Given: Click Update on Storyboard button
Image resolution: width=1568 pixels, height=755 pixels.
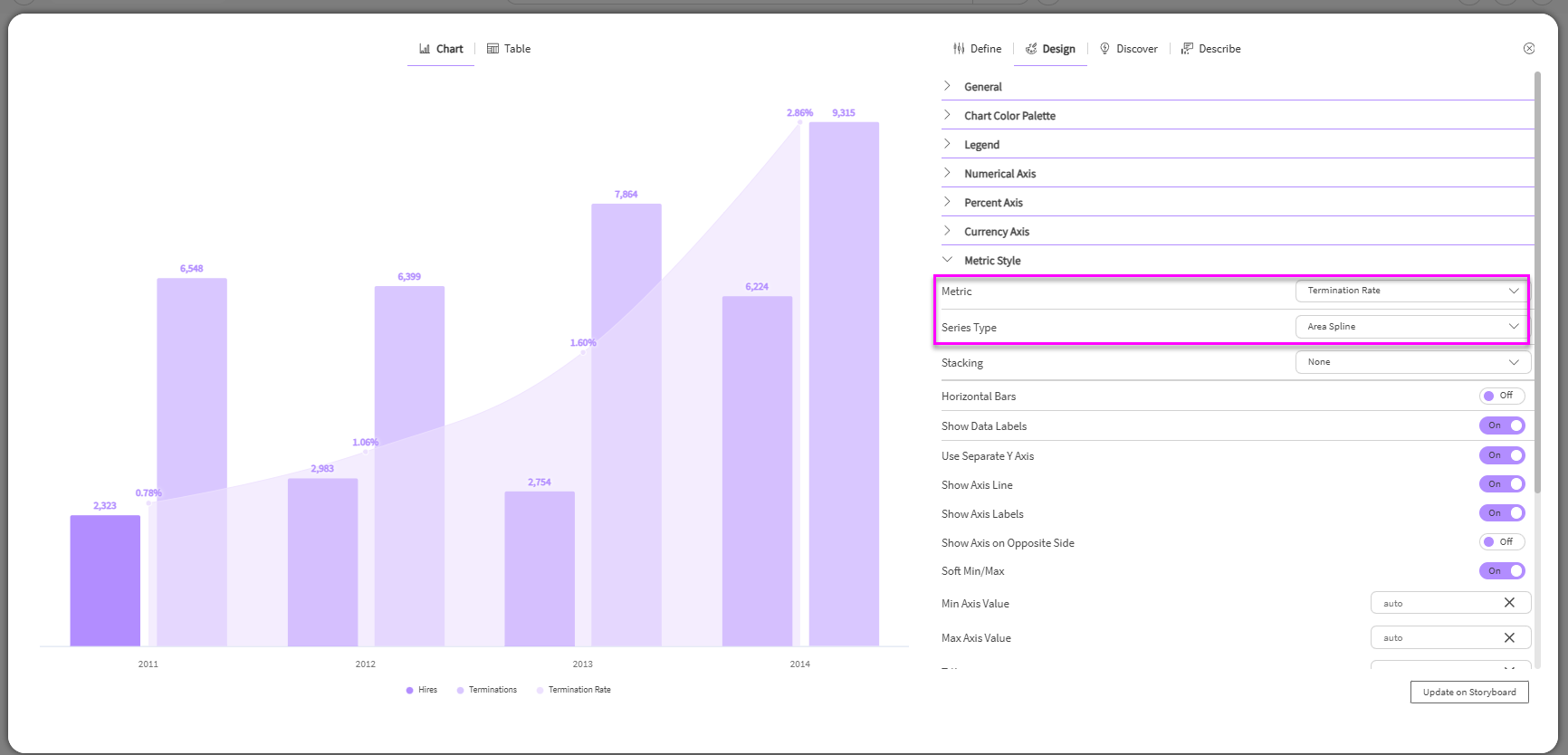Looking at the screenshot, I should 1468,693.
